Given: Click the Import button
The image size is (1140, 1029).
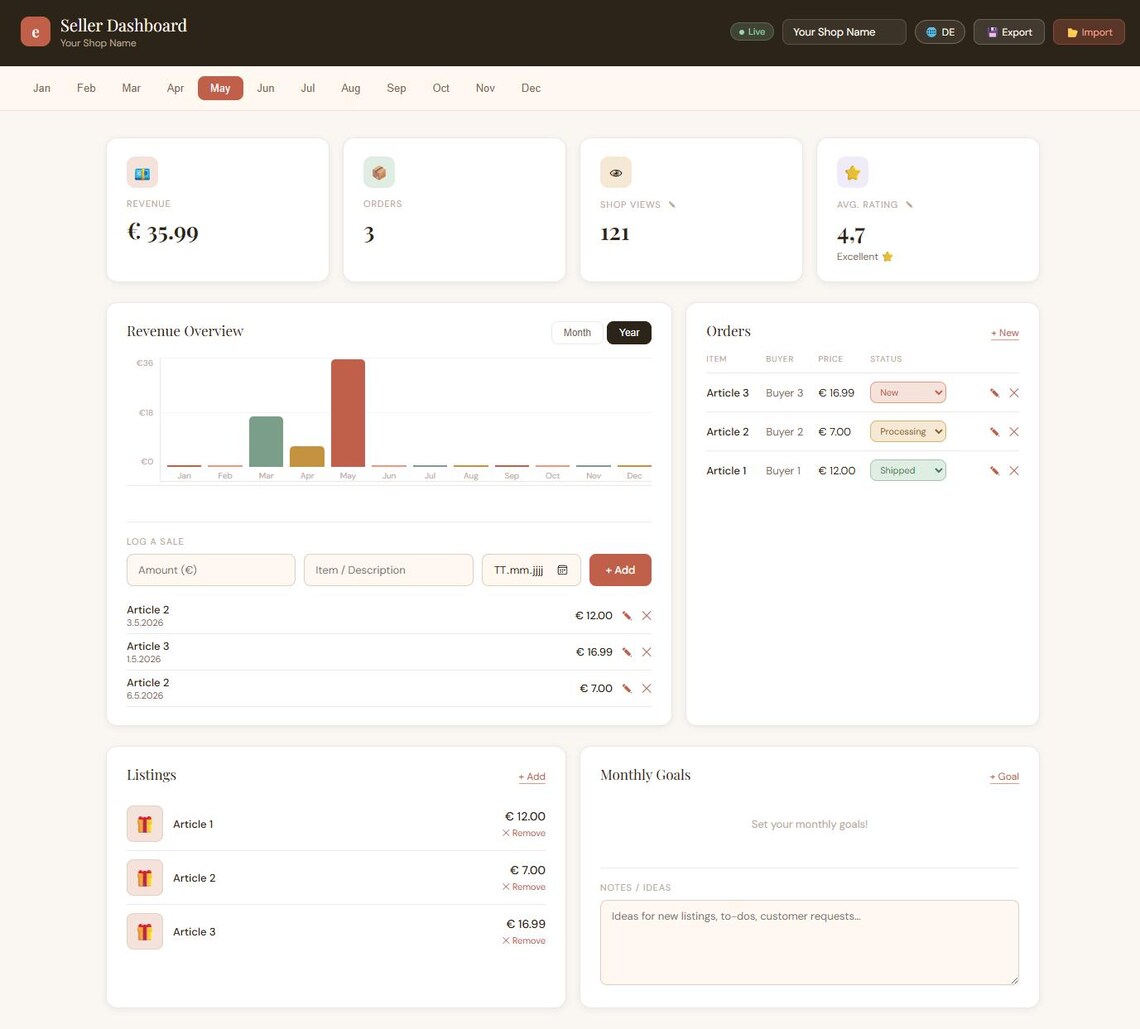Looking at the screenshot, I should (x=1089, y=32).
